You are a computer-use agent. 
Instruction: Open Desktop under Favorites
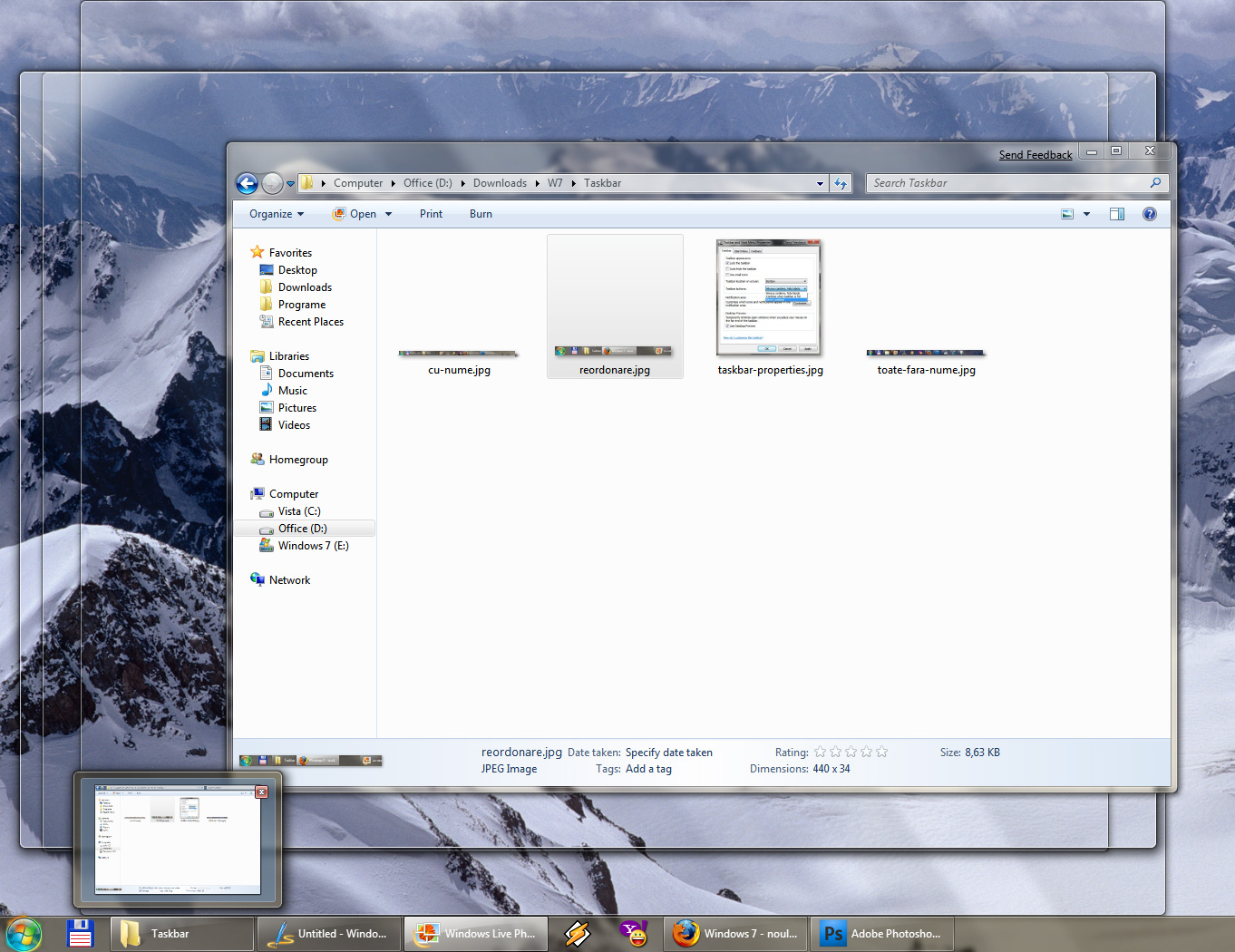(288, 270)
